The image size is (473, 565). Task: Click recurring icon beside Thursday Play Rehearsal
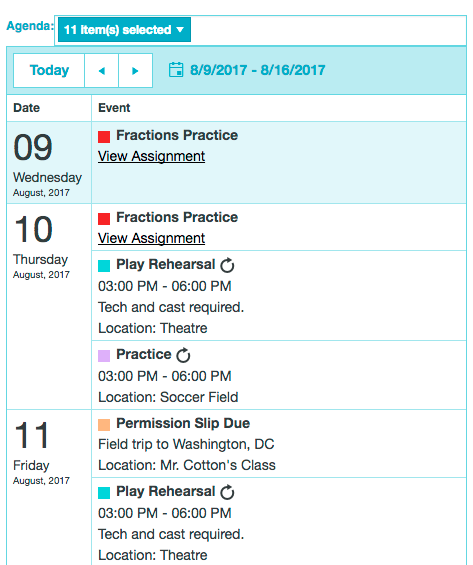(227, 265)
